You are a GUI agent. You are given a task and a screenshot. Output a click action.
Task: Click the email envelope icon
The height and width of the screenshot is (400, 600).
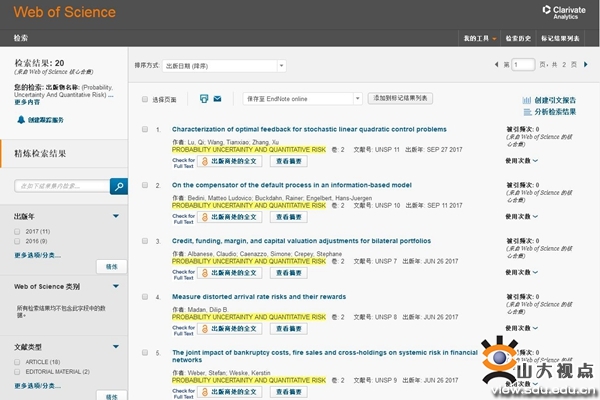pyautogui.click(x=218, y=99)
